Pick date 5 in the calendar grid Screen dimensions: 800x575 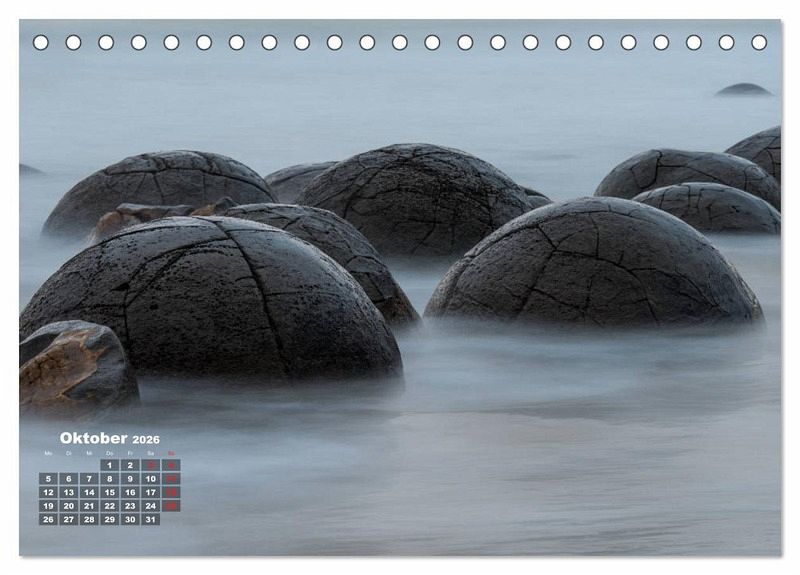point(47,479)
